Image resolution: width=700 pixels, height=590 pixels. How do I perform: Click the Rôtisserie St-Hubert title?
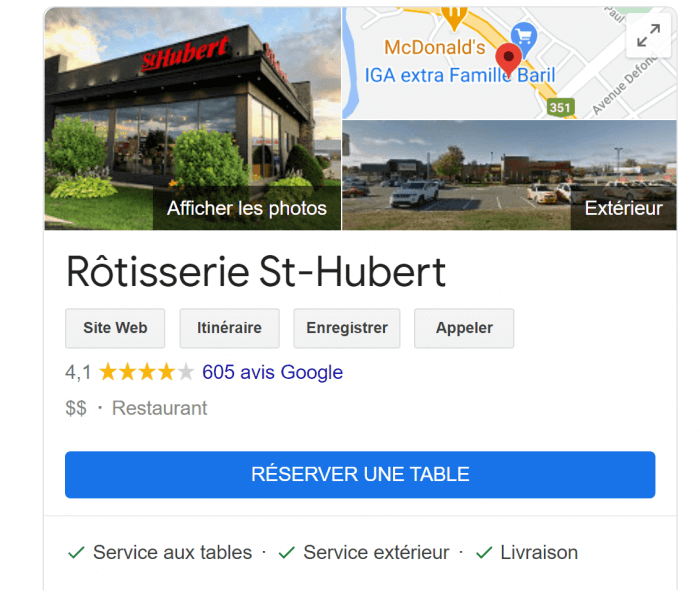tap(256, 272)
